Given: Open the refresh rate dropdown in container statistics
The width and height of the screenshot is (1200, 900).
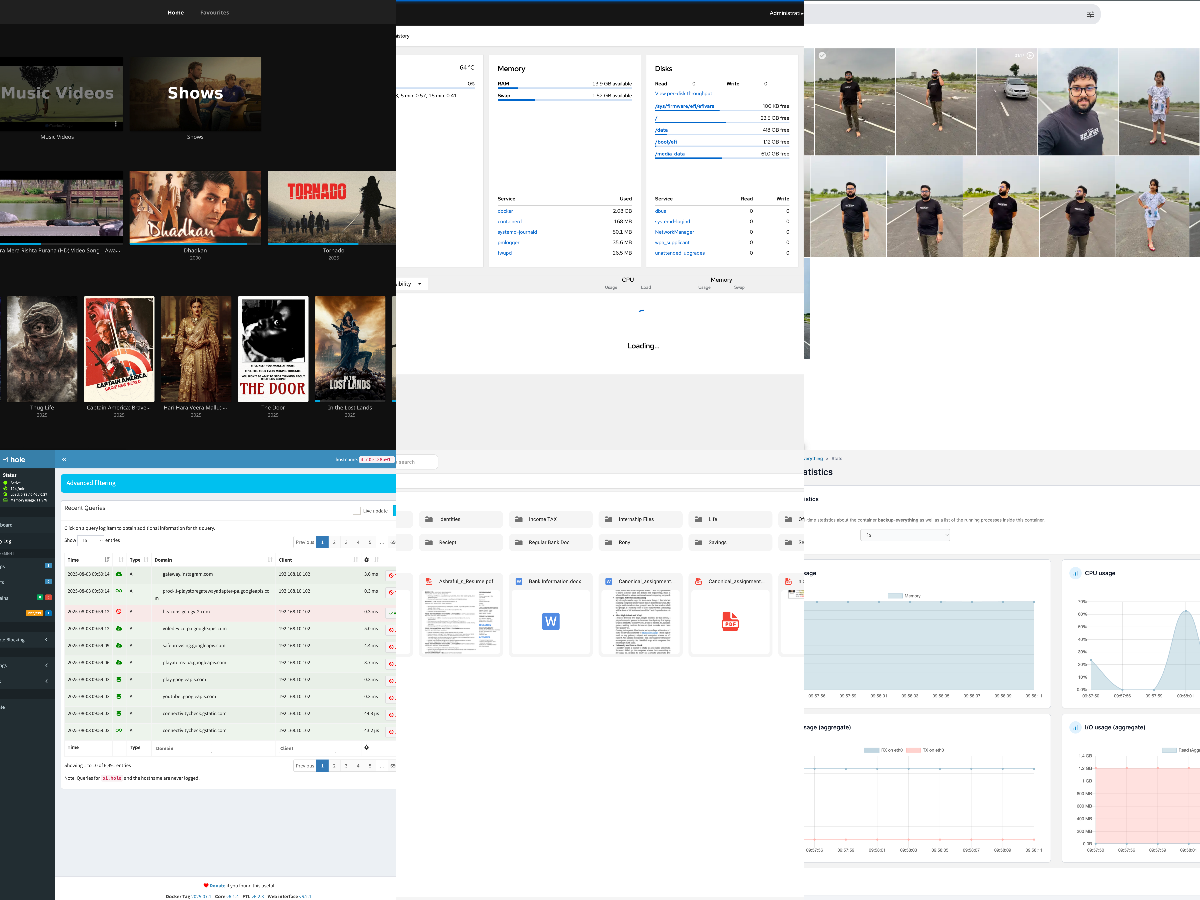Looking at the screenshot, I should tap(905, 535).
